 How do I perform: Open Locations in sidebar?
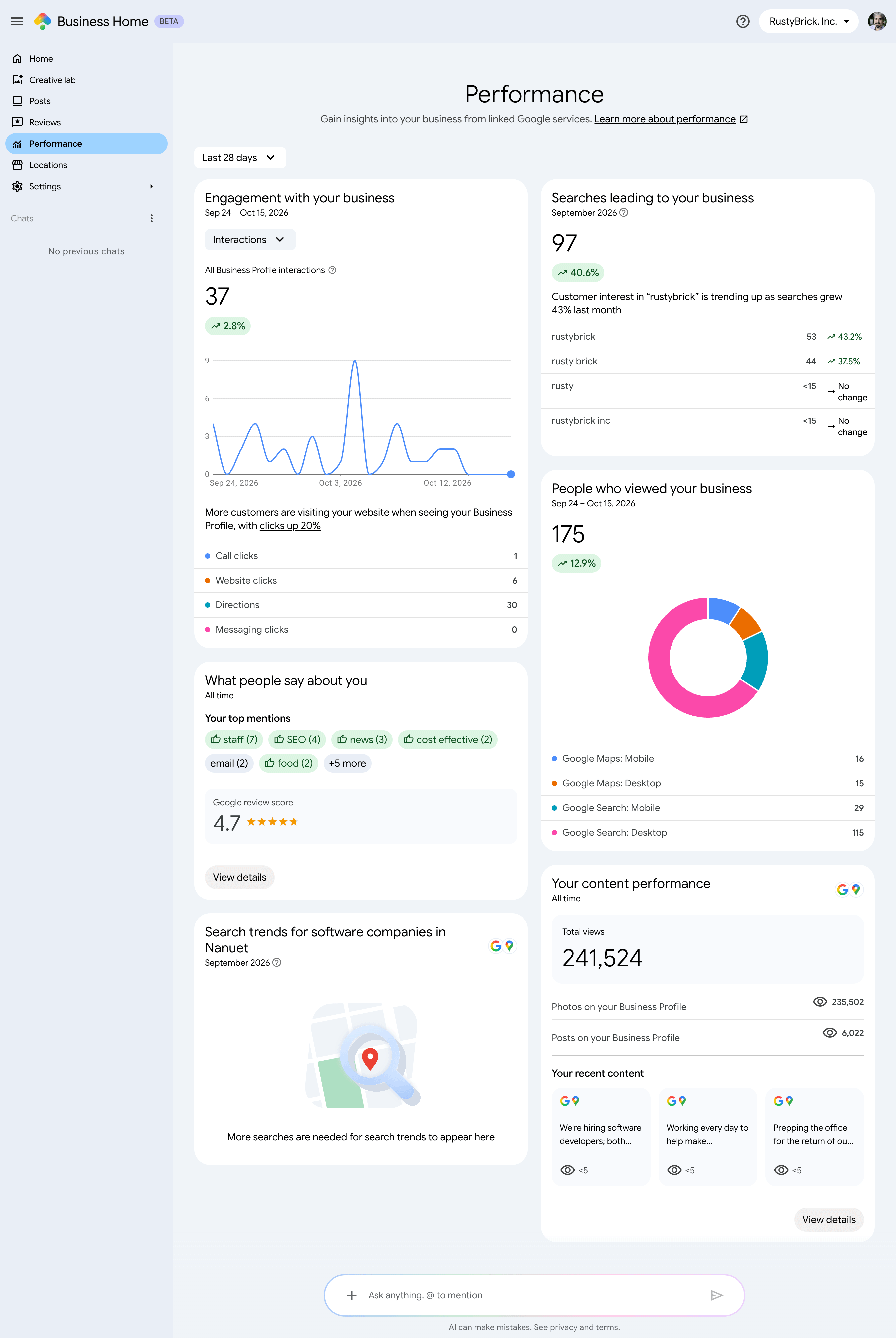86,165
